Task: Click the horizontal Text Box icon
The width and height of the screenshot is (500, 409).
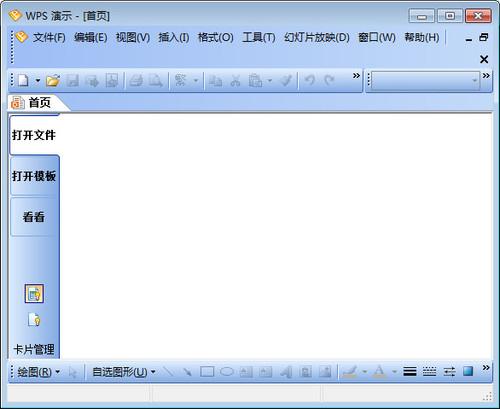Action: click(246, 372)
